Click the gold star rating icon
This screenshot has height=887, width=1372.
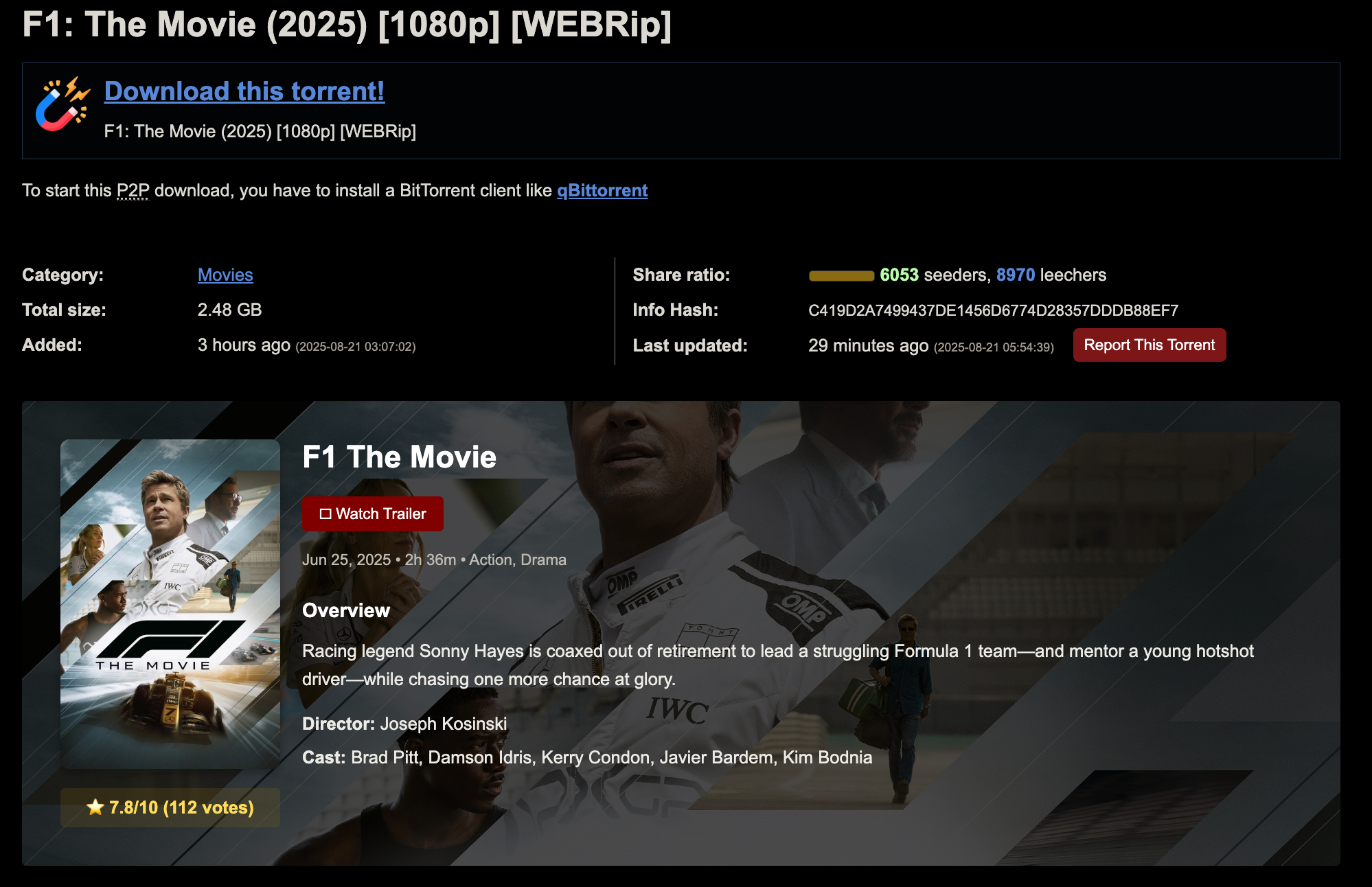tap(95, 807)
